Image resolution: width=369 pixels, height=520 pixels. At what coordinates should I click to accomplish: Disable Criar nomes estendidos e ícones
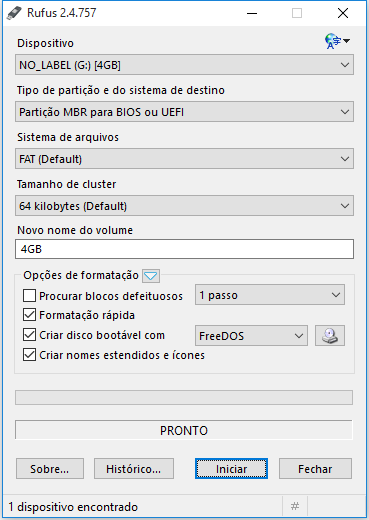pyautogui.click(x=29, y=355)
